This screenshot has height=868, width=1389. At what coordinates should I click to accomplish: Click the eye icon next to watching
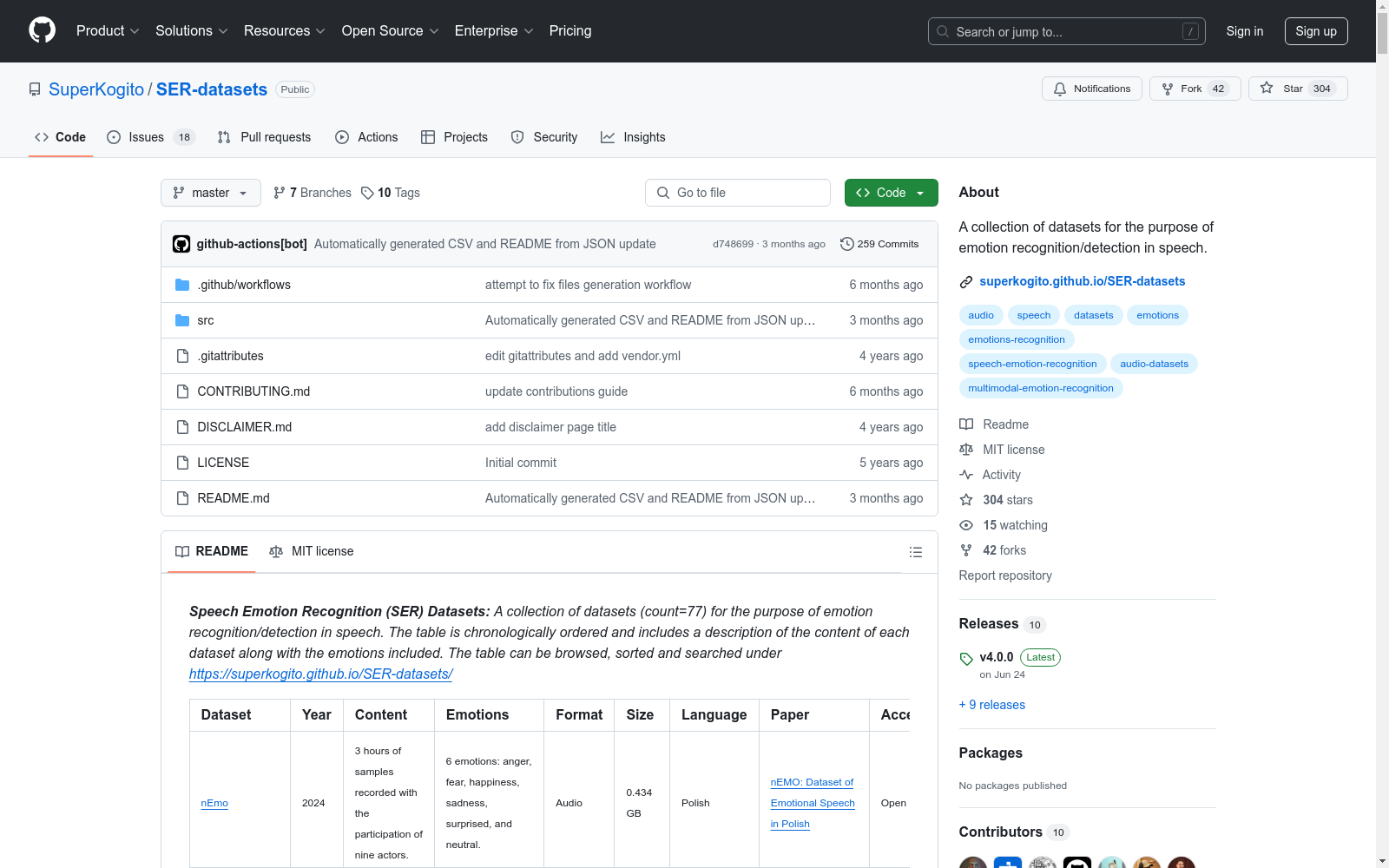click(x=966, y=525)
